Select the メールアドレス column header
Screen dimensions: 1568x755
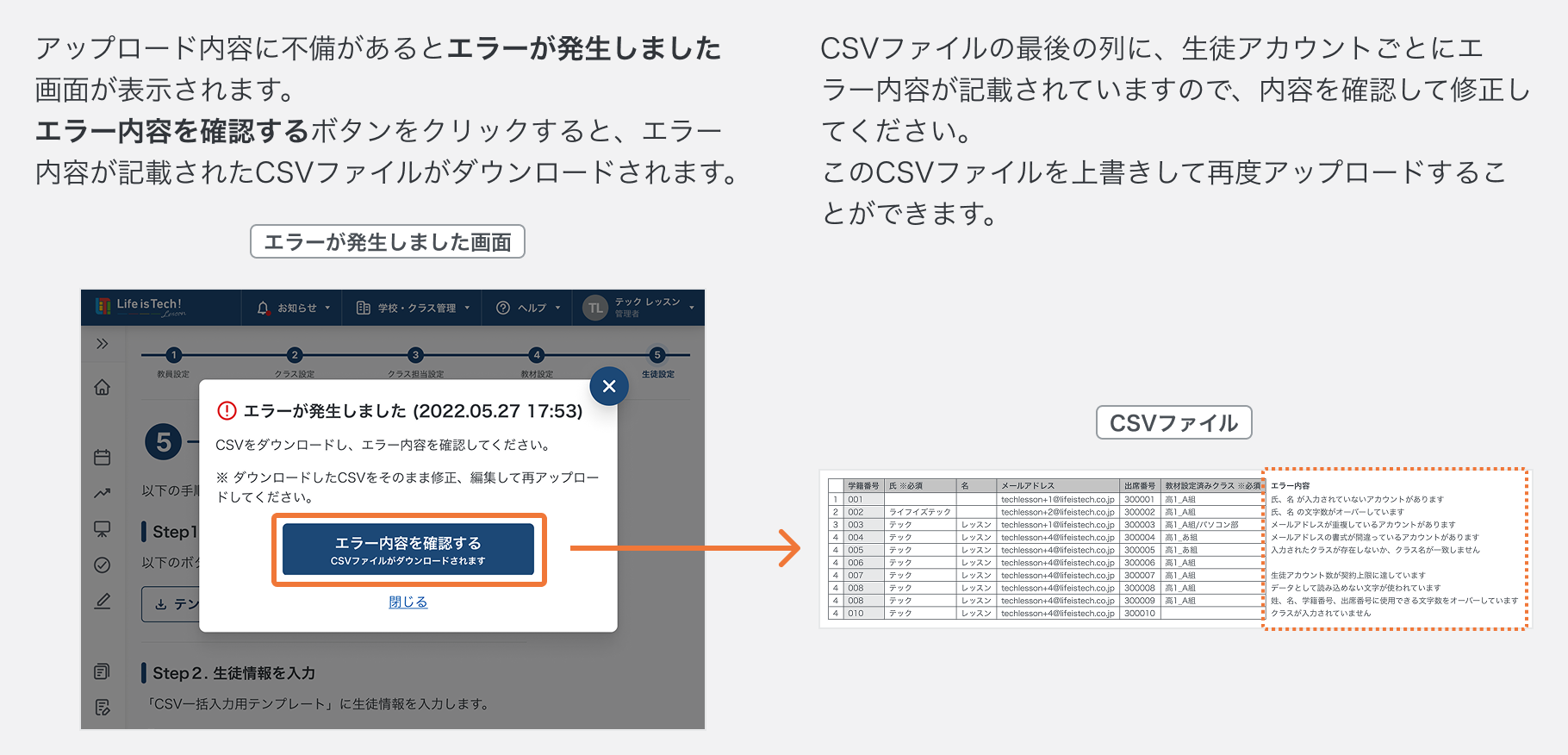tap(1058, 486)
